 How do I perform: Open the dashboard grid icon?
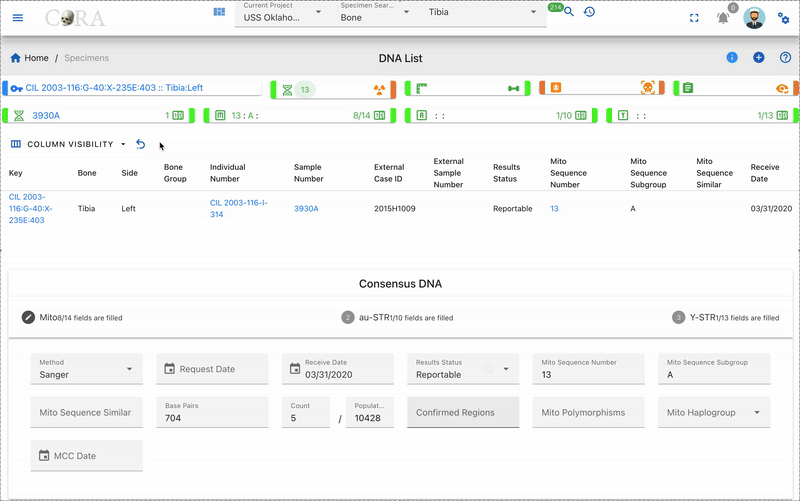pos(219,12)
